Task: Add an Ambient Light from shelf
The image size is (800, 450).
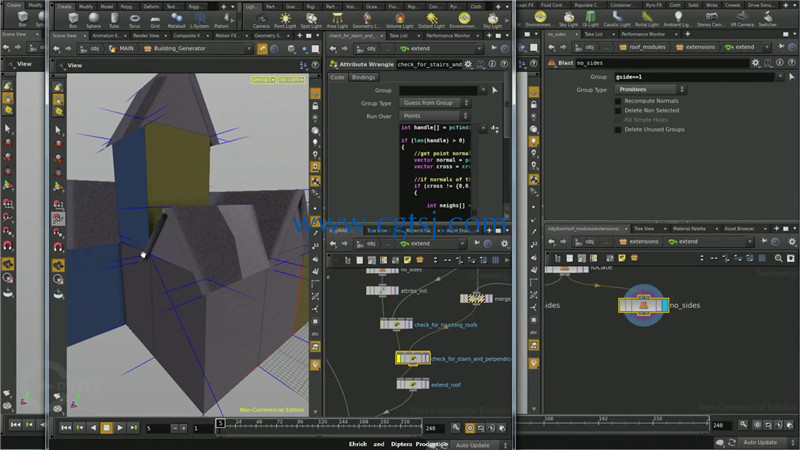Action: click(x=678, y=19)
